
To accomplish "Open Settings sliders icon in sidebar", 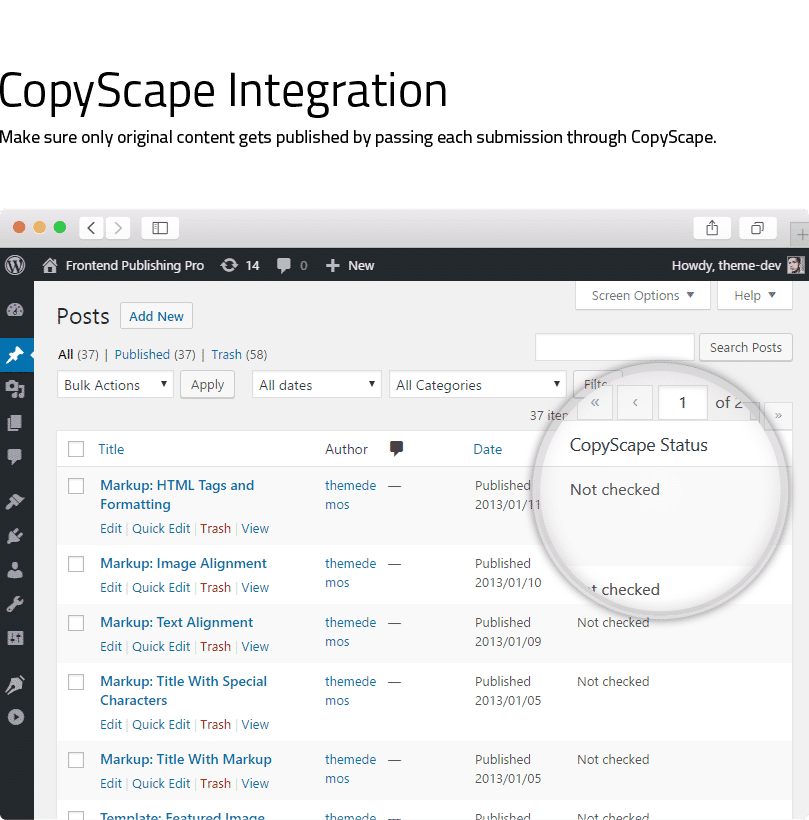I will [15, 638].
